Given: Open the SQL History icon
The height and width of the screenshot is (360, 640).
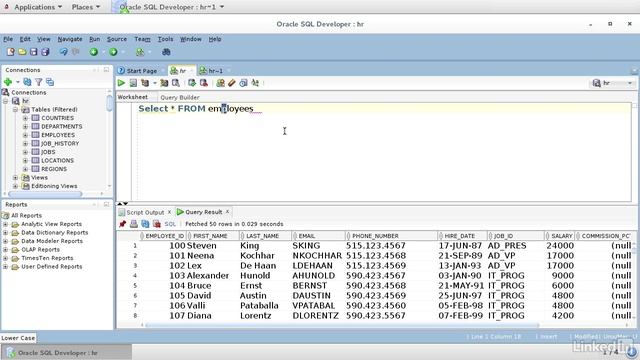Looking at the screenshot, I should [x=244, y=83].
